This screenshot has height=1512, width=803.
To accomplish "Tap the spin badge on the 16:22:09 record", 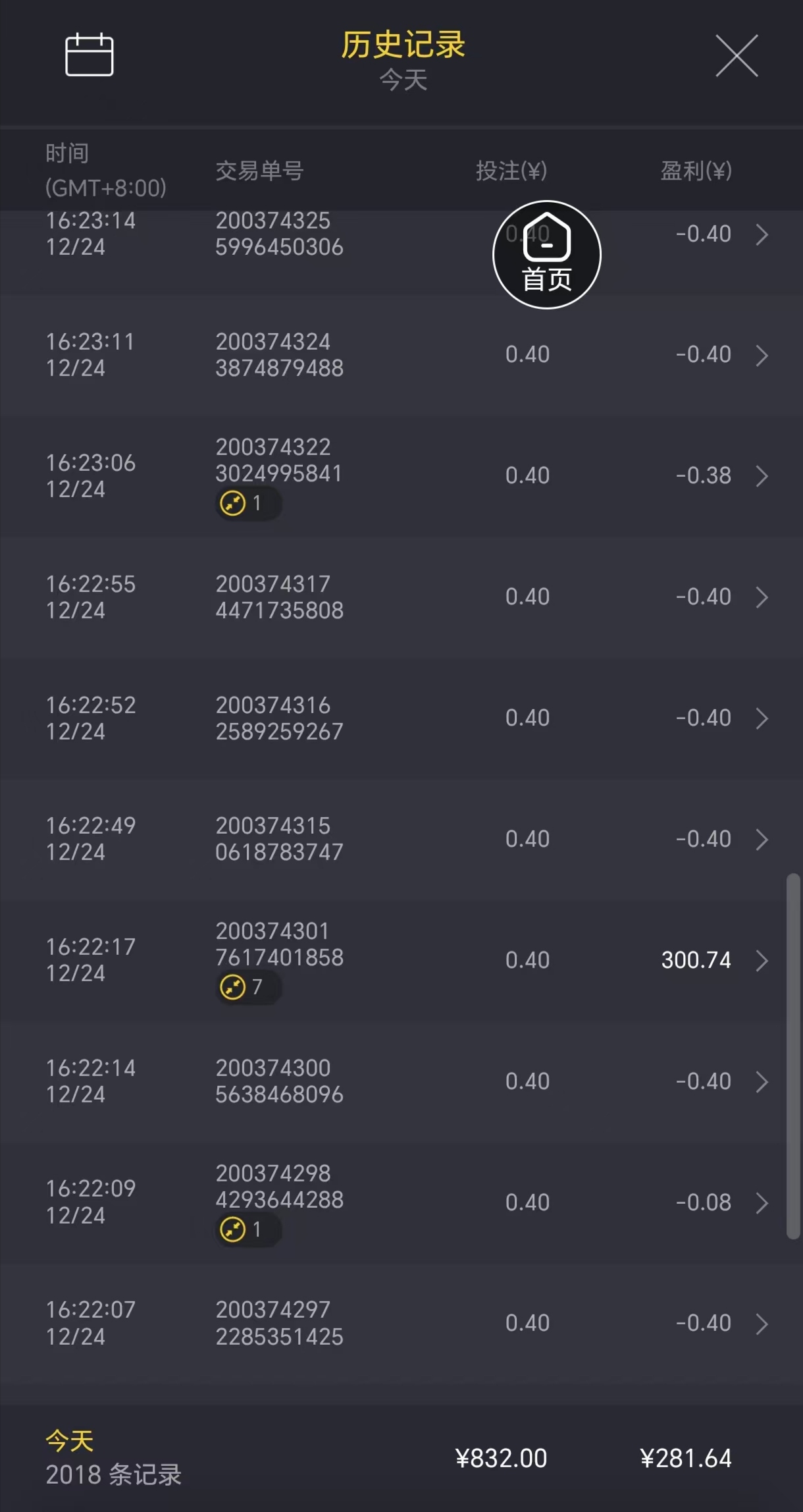I will (x=248, y=1229).
